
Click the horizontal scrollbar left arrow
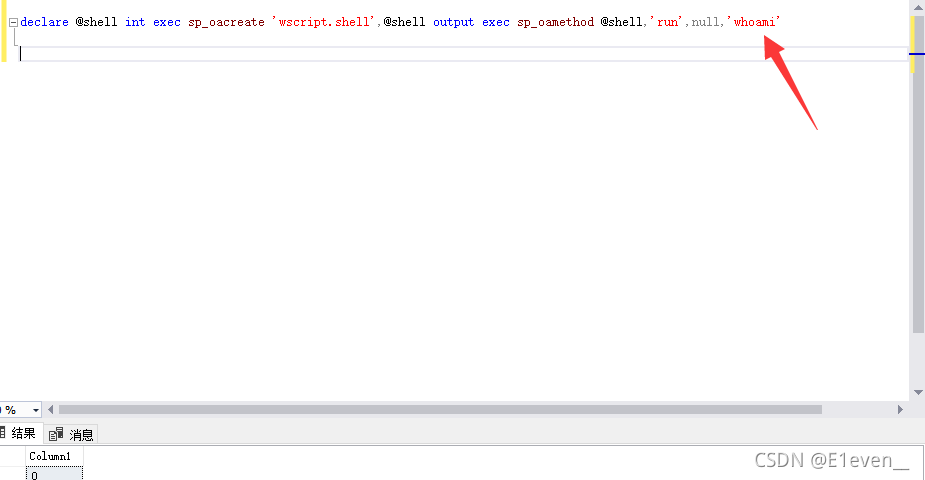click(51, 409)
